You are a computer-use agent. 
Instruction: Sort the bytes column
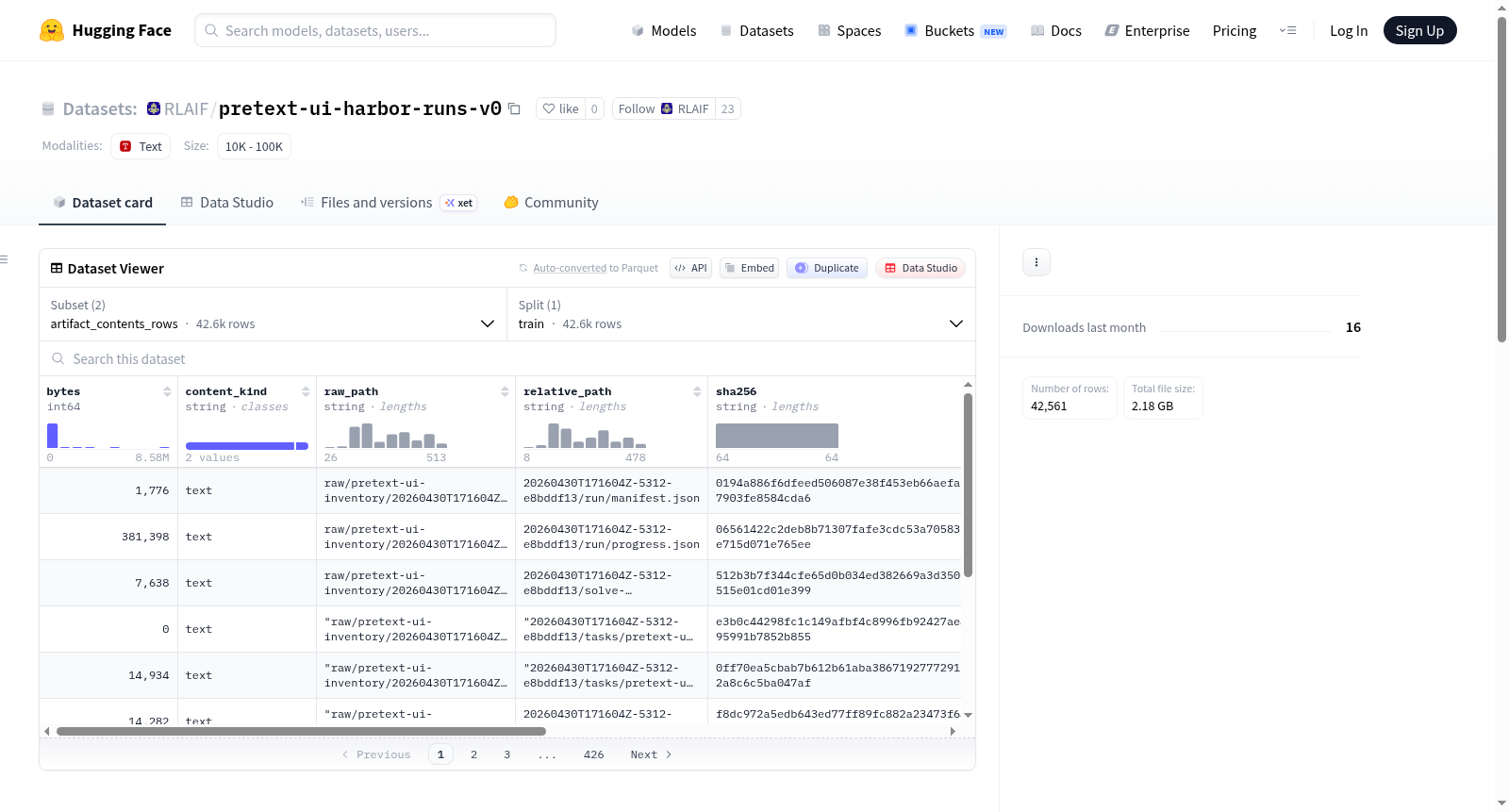coord(167,391)
